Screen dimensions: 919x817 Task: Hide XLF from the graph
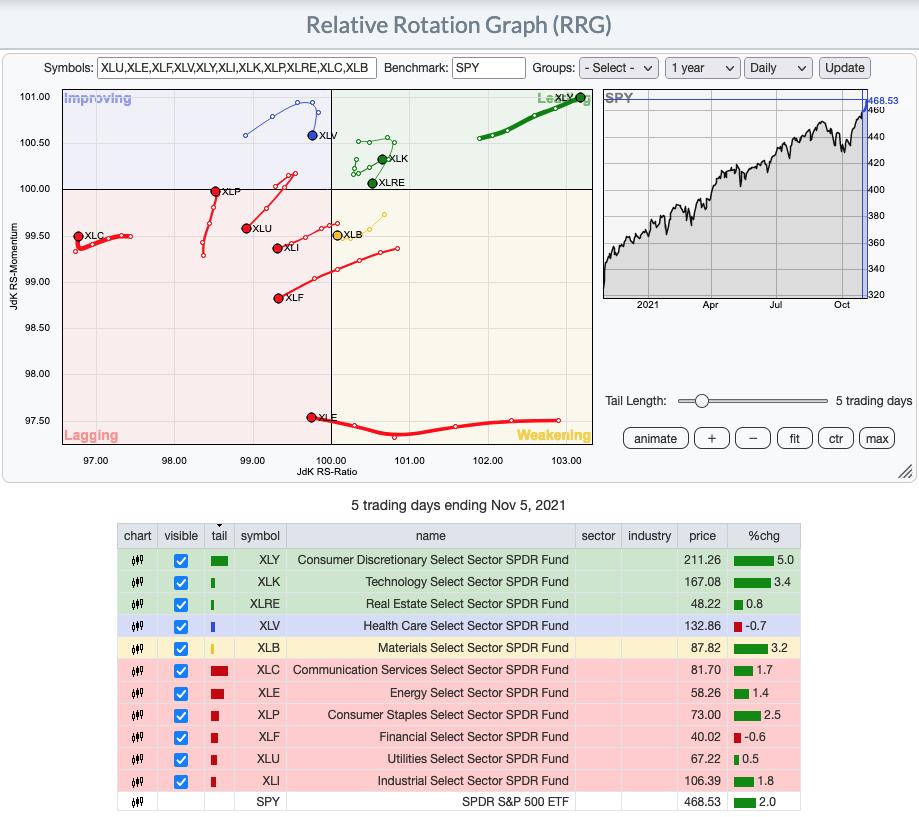click(x=181, y=737)
